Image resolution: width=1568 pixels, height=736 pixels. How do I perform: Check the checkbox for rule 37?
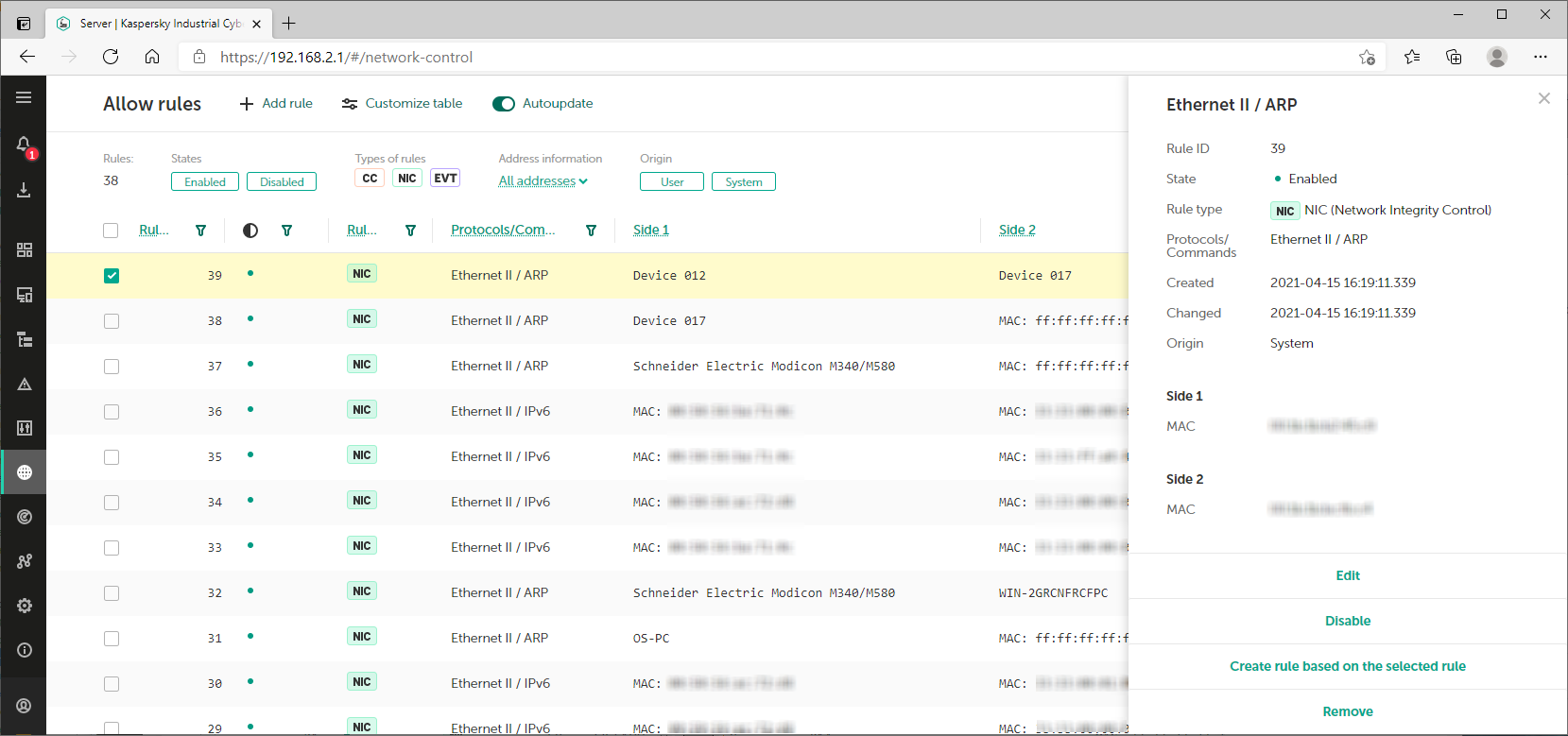(112, 367)
